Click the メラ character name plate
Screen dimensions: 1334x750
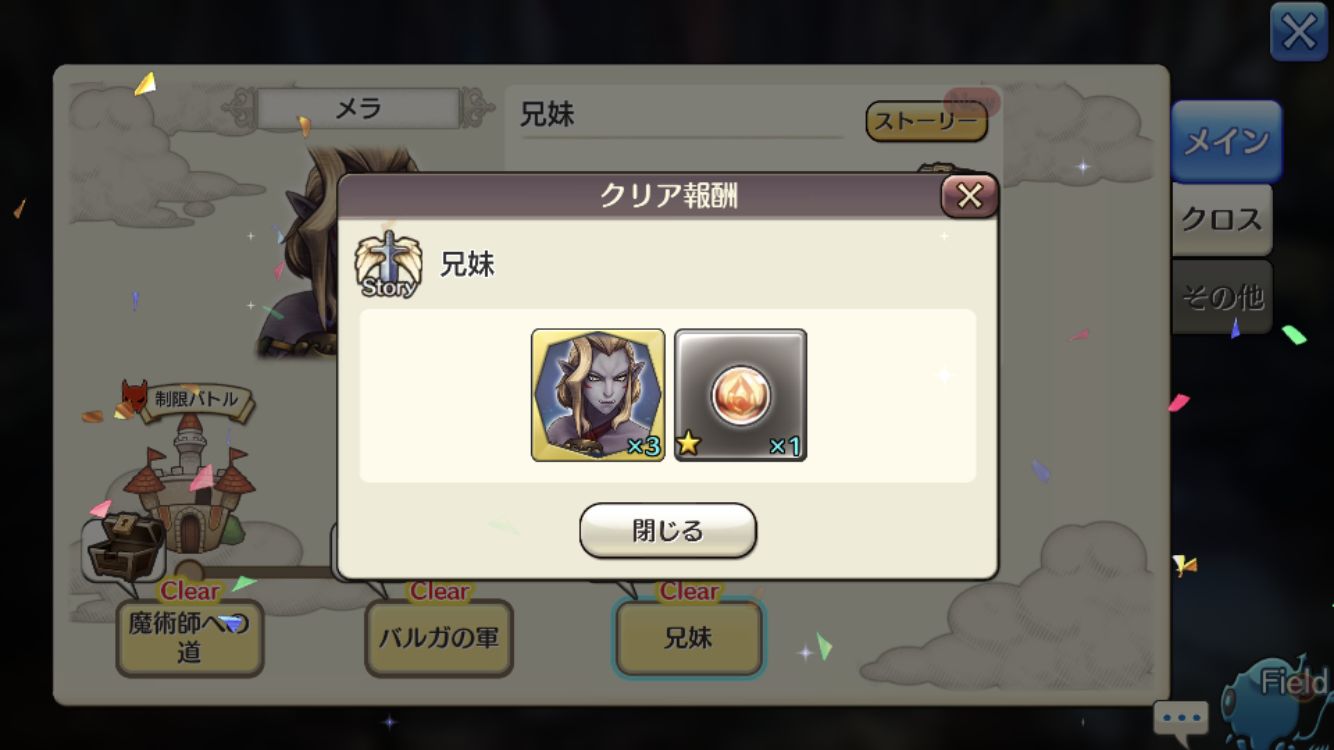(x=358, y=108)
